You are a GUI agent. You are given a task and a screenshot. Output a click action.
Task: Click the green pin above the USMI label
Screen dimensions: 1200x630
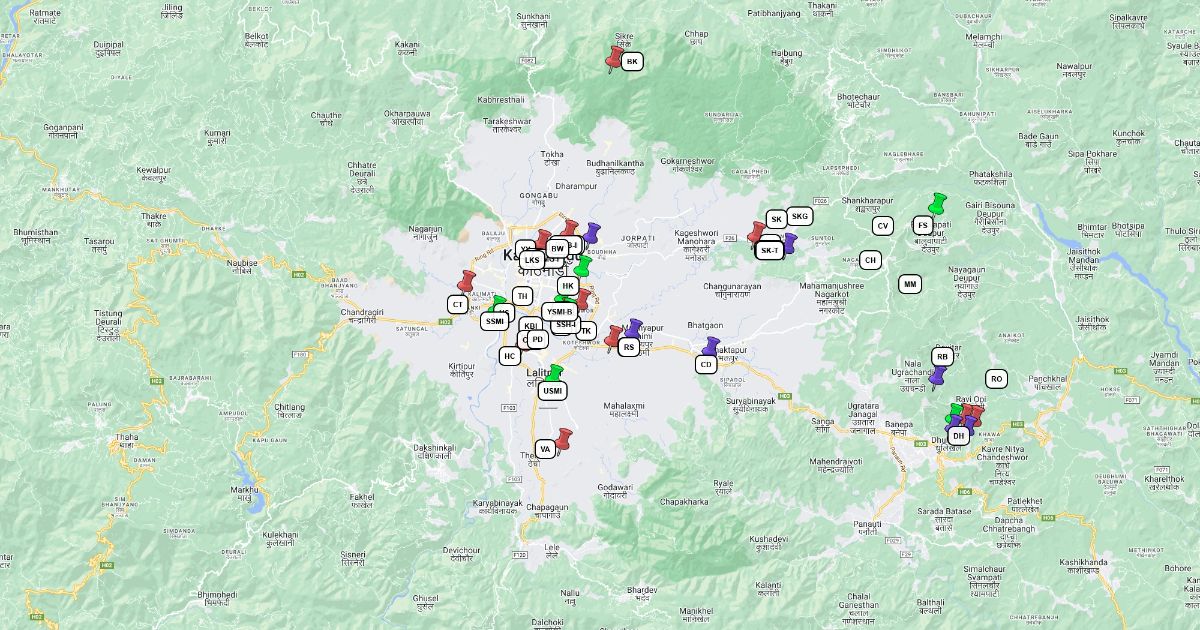[x=553, y=375]
